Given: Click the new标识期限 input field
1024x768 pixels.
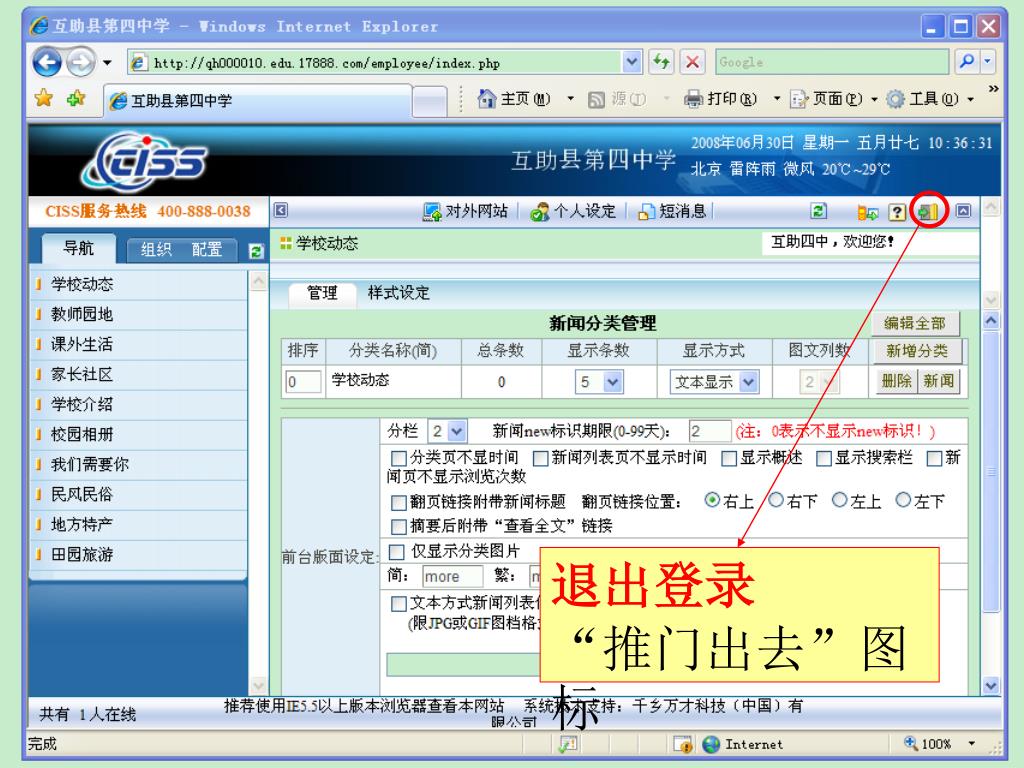Looking at the screenshot, I should tap(709, 431).
